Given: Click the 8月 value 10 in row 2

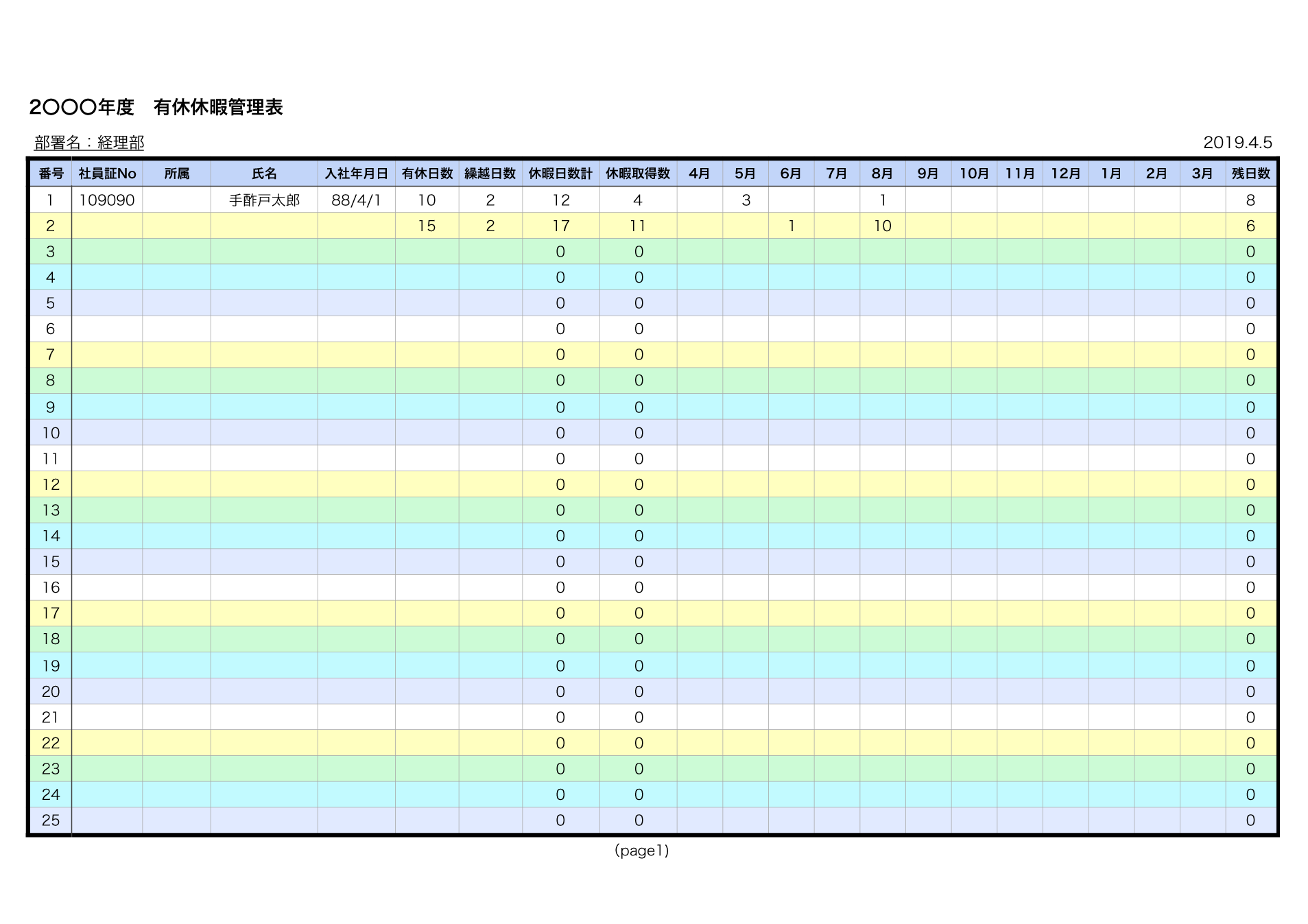Looking at the screenshot, I should pyautogui.click(x=883, y=226).
